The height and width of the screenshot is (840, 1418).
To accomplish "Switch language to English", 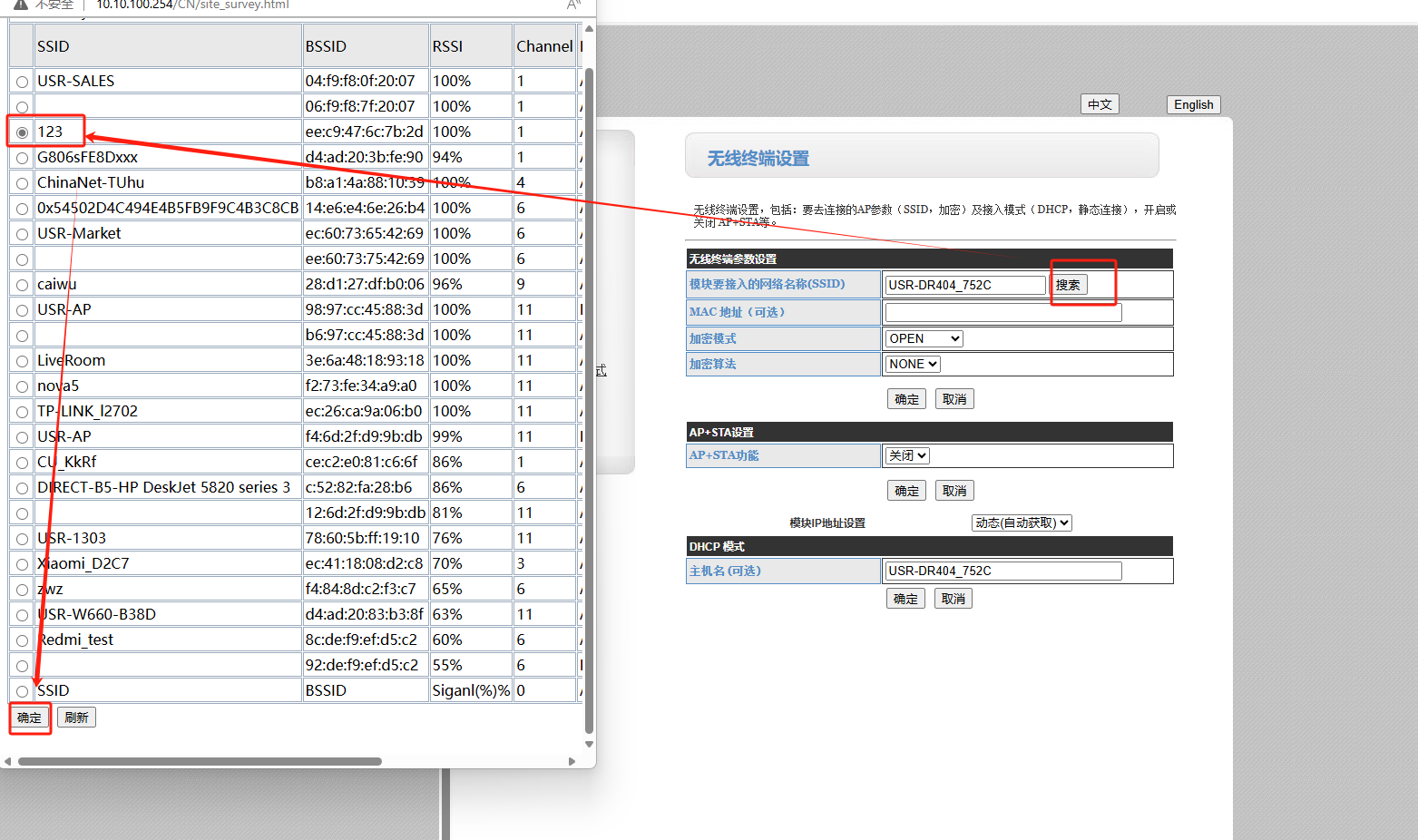I will tap(1193, 104).
